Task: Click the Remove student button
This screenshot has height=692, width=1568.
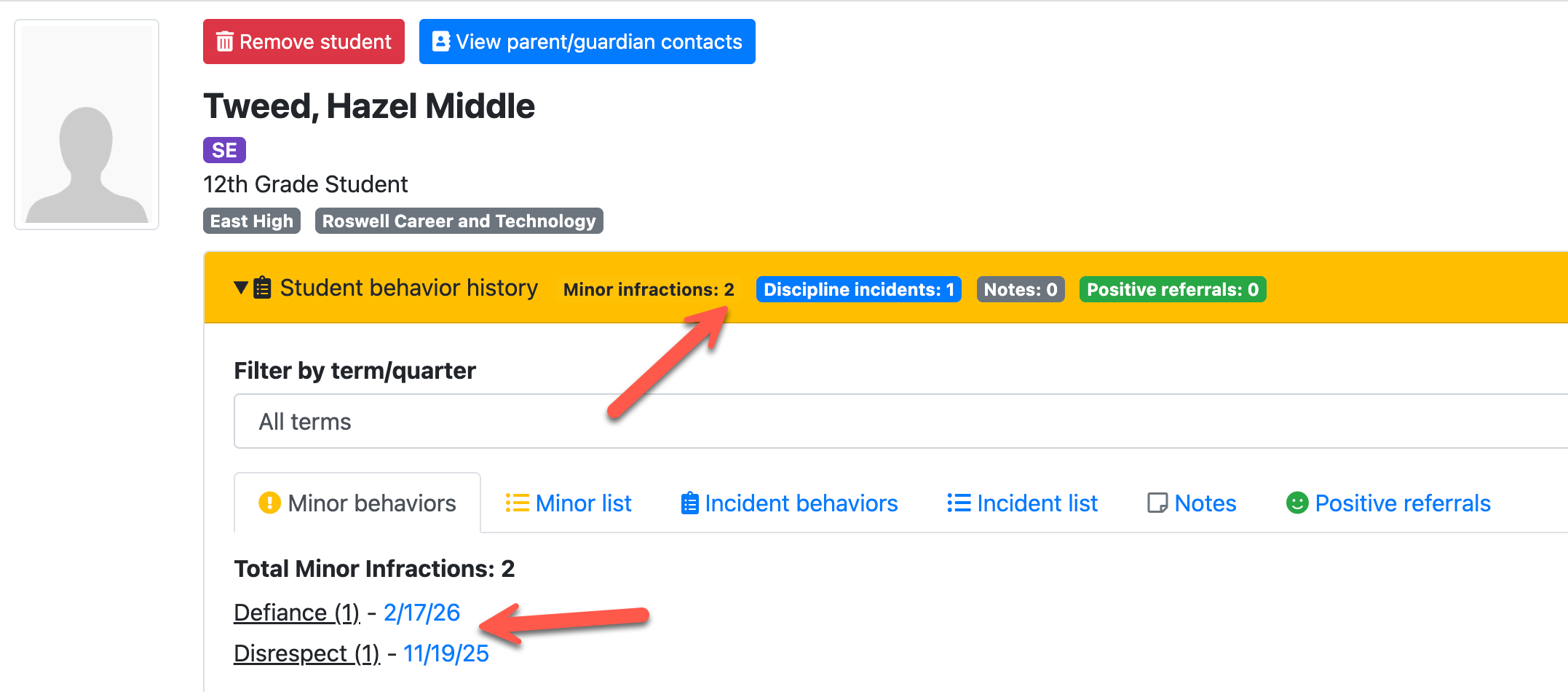Action: (304, 42)
